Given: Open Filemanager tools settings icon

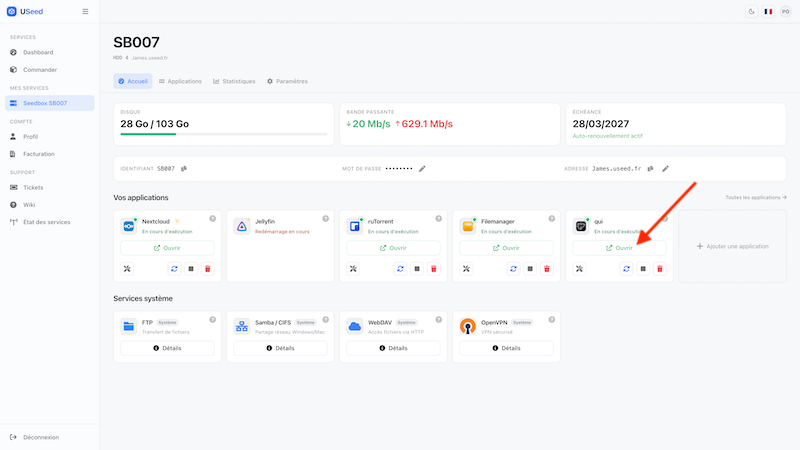Looking at the screenshot, I should tap(466, 269).
